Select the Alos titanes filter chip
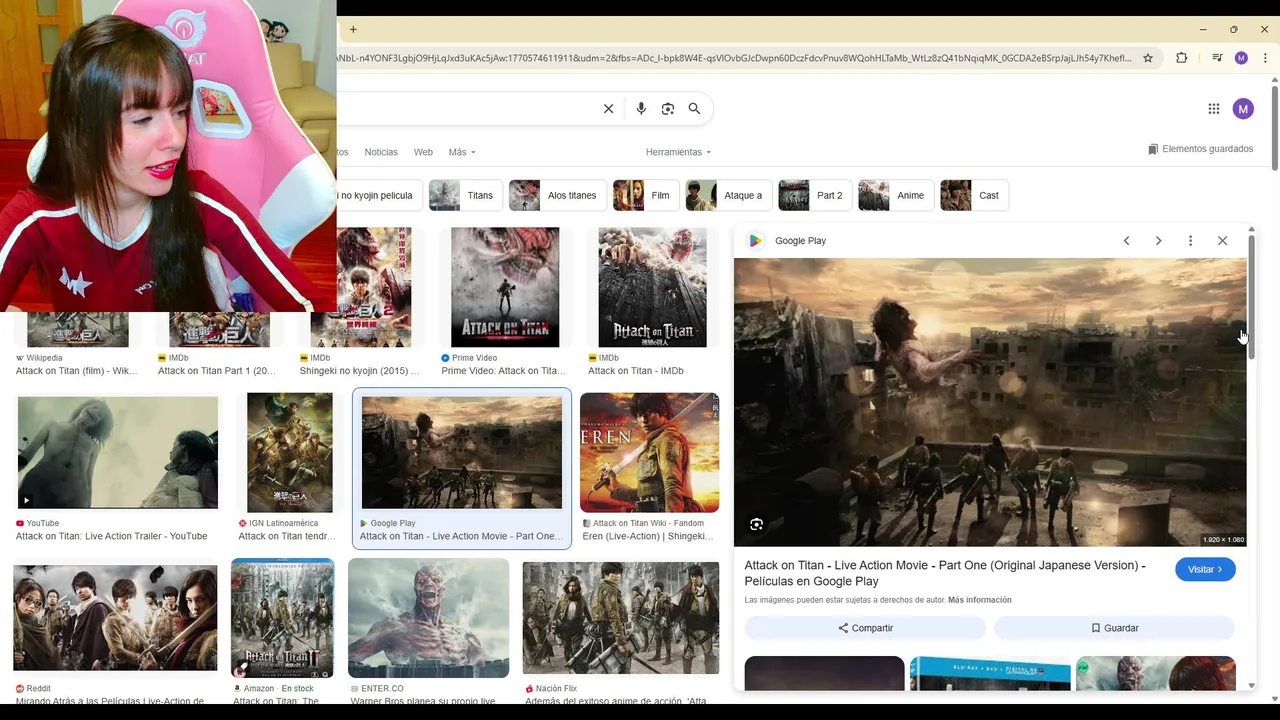 [x=557, y=195]
